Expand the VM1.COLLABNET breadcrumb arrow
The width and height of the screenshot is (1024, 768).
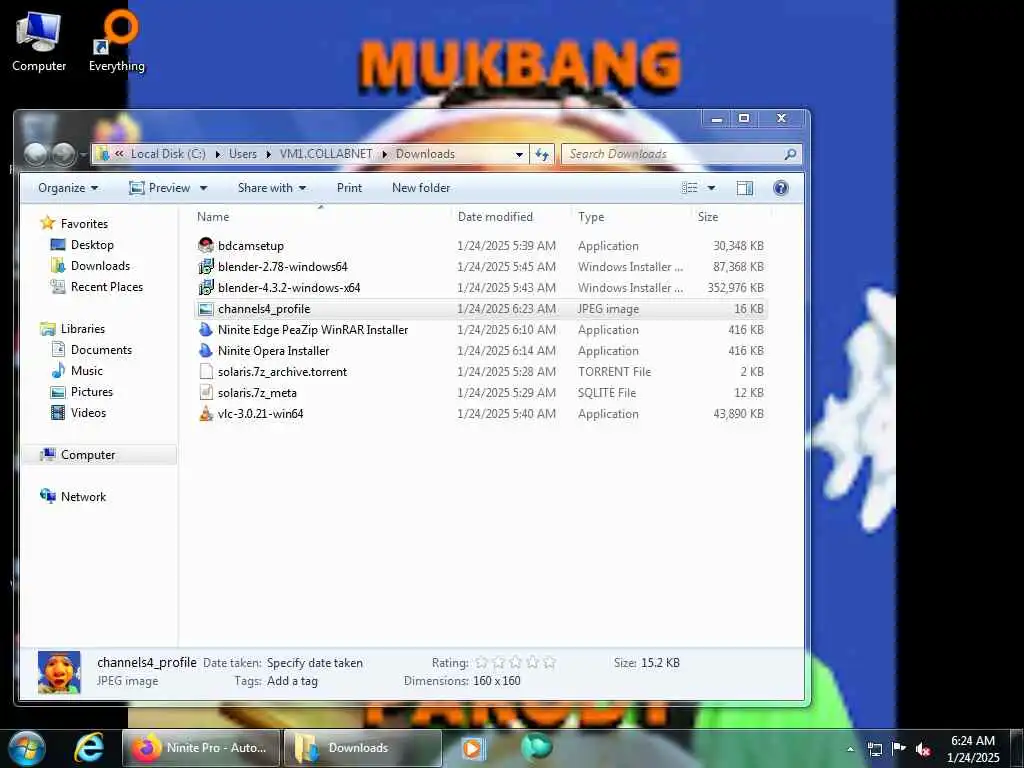point(385,154)
